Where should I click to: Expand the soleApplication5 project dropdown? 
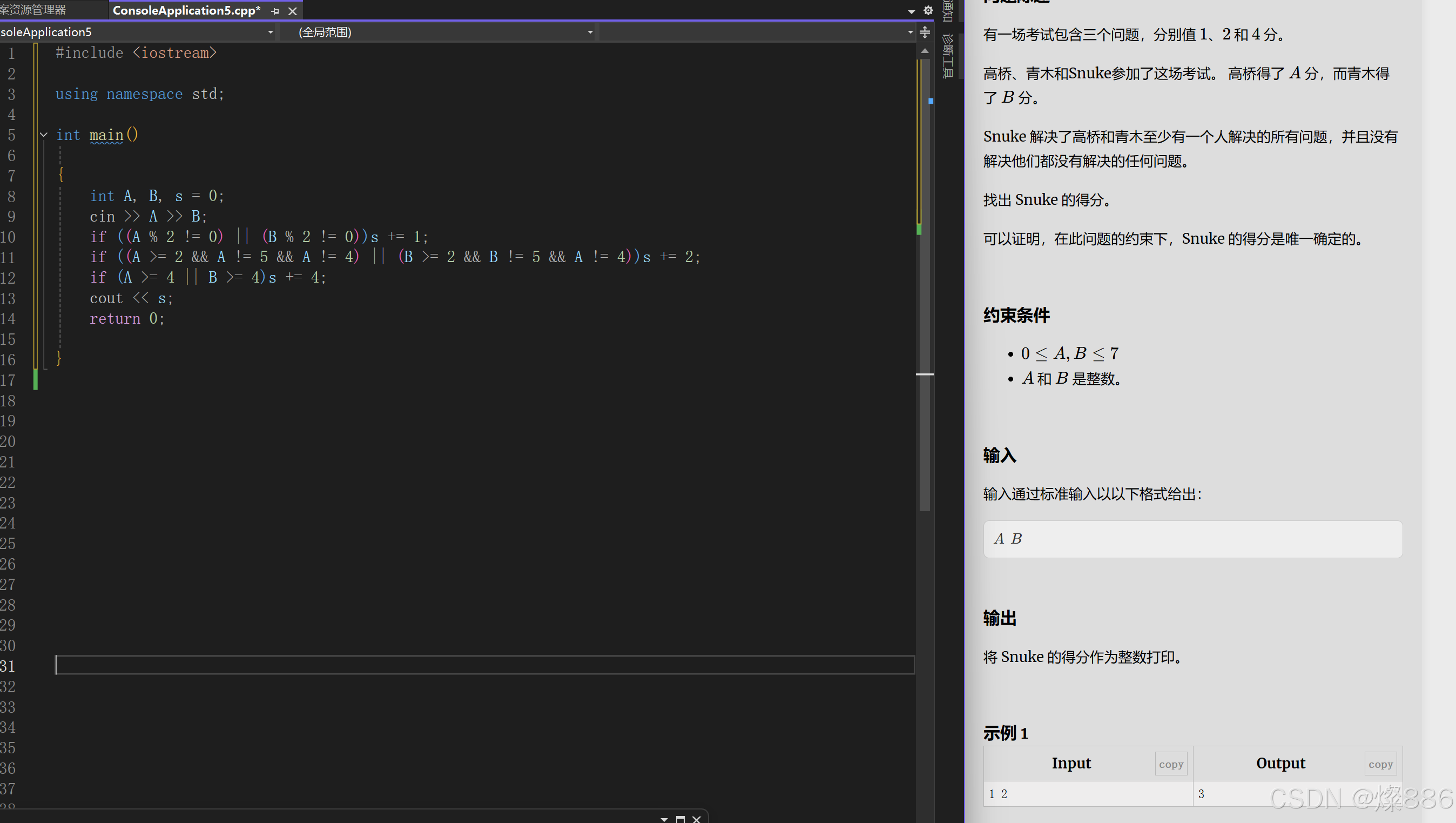(x=270, y=32)
